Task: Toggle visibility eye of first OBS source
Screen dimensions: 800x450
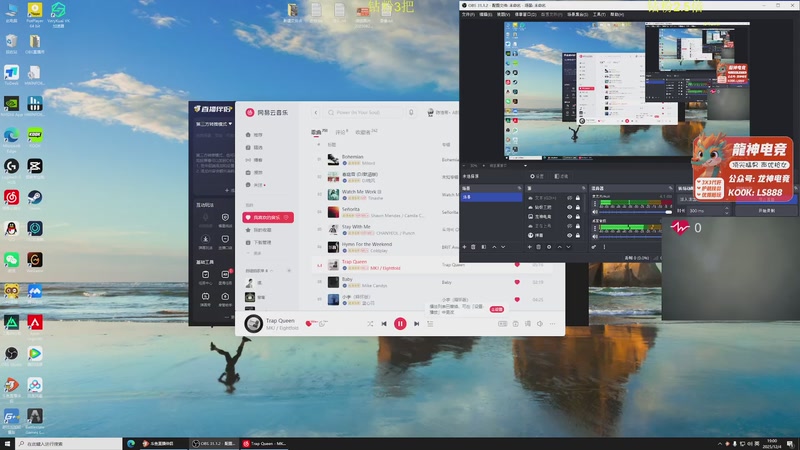Action: pyautogui.click(x=569, y=198)
